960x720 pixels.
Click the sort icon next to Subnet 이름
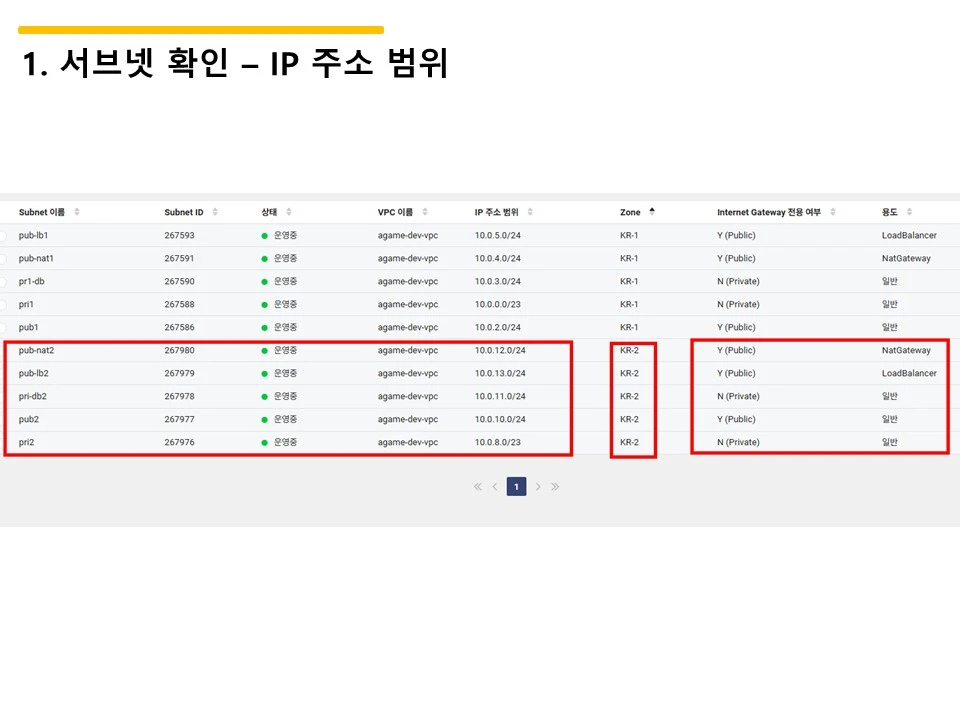coord(79,212)
